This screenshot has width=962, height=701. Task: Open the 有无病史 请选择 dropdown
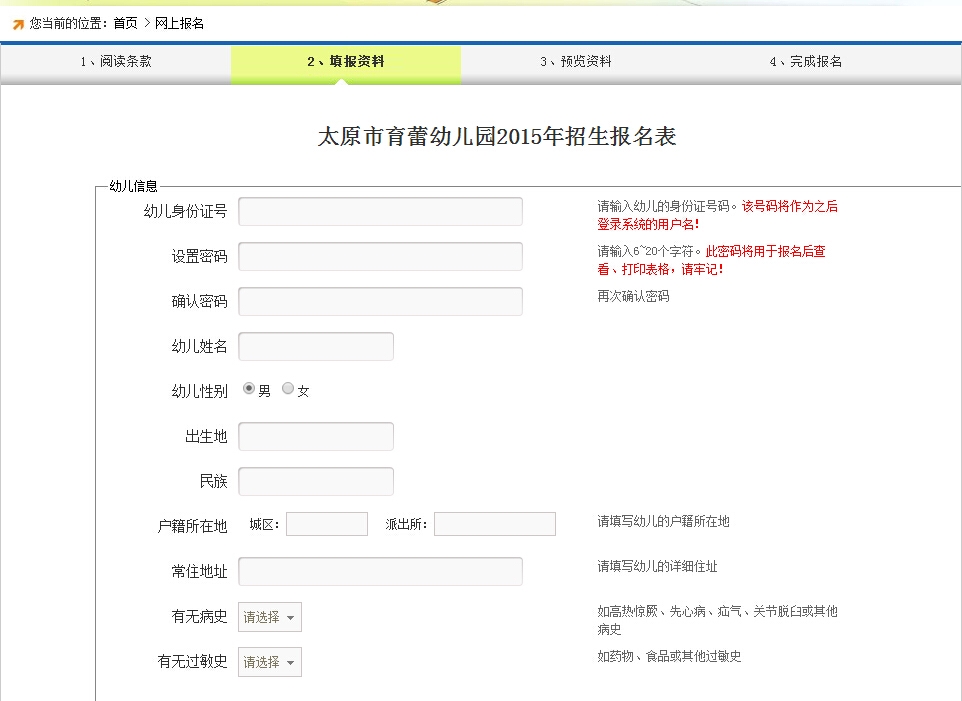[268, 617]
